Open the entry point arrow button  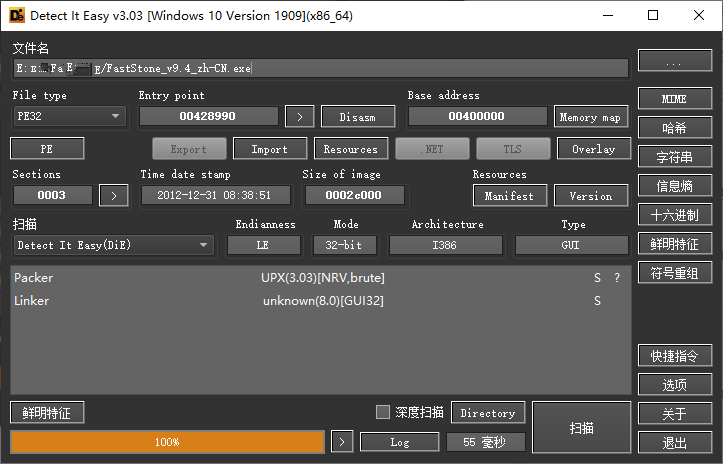point(299,117)
